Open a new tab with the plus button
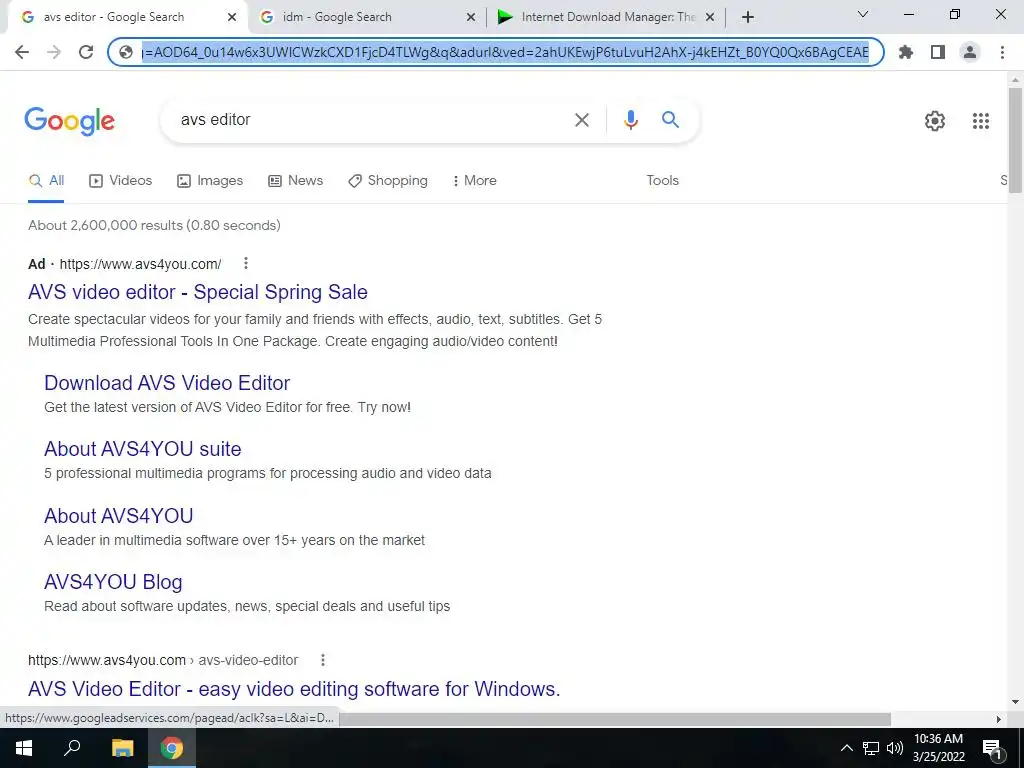Image resolution: width=1024 pixels, height=768 pixels. tap(748, 17)
